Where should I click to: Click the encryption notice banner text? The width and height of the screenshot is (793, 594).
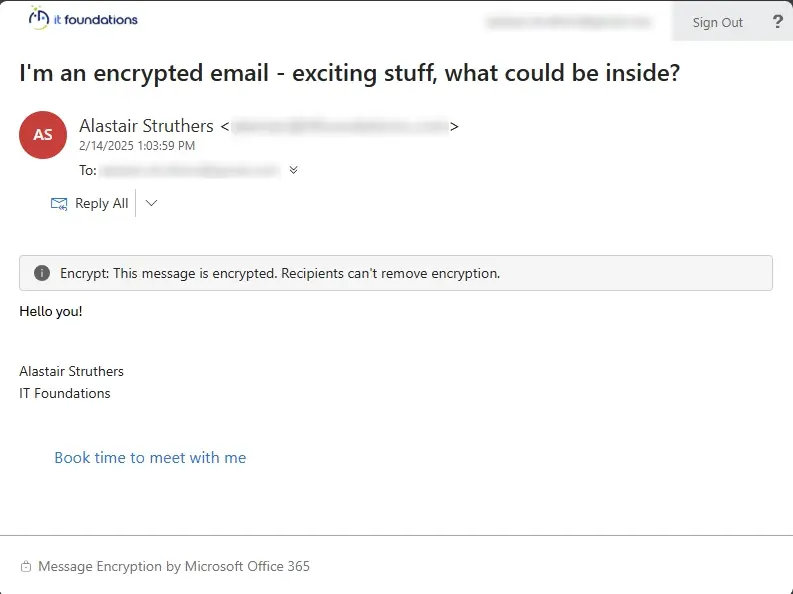280,273
